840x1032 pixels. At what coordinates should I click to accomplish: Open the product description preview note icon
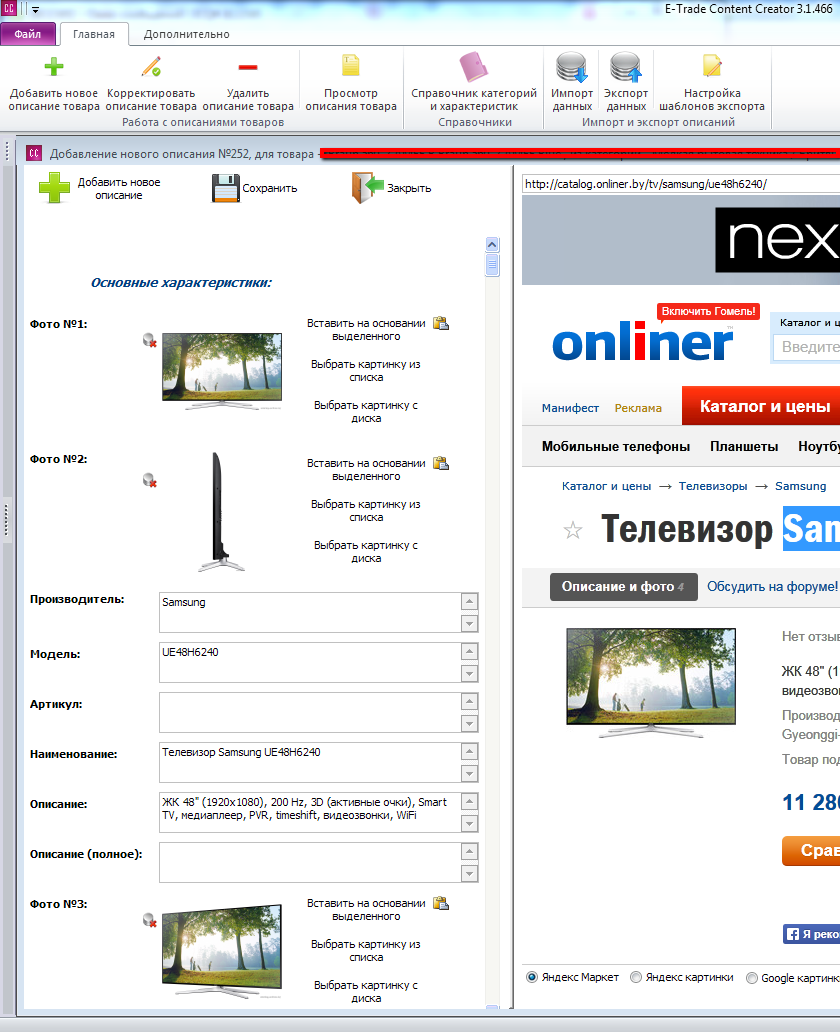click(351, 66)
